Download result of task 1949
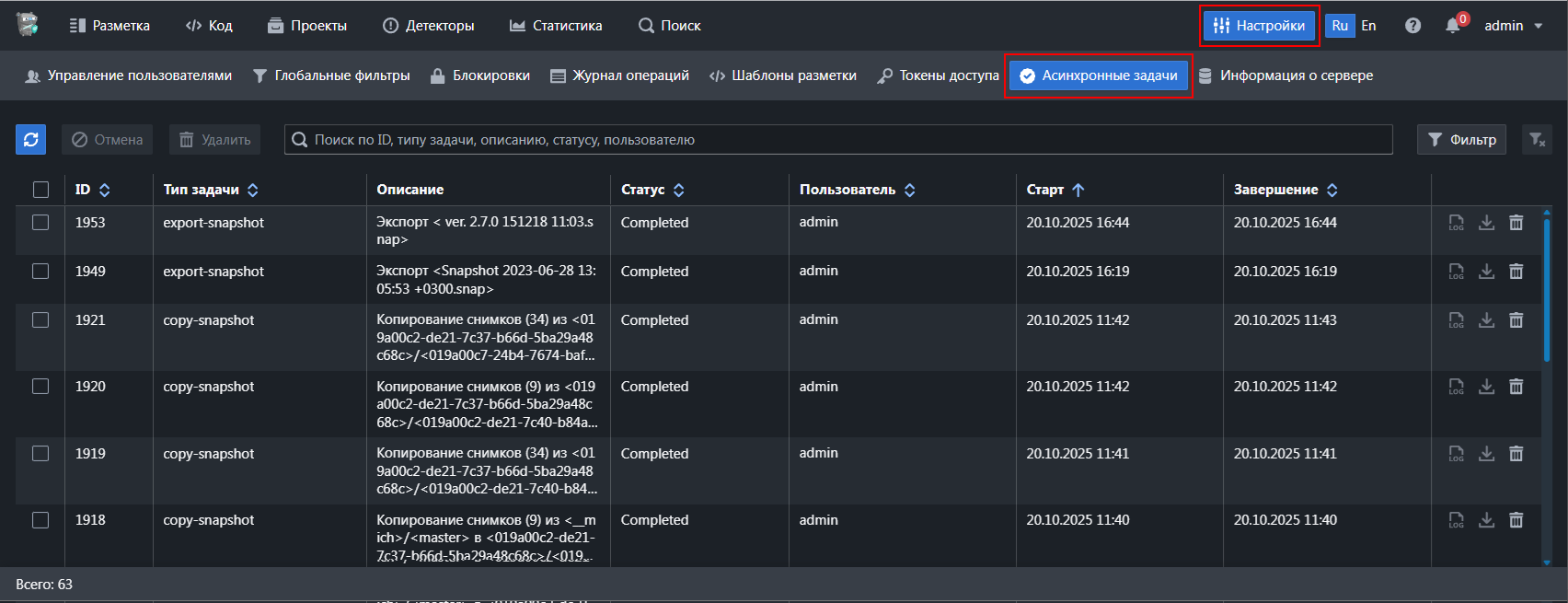Image resolution: width=1568 pixels, height=603 pixels. [x=1486, y=272]
